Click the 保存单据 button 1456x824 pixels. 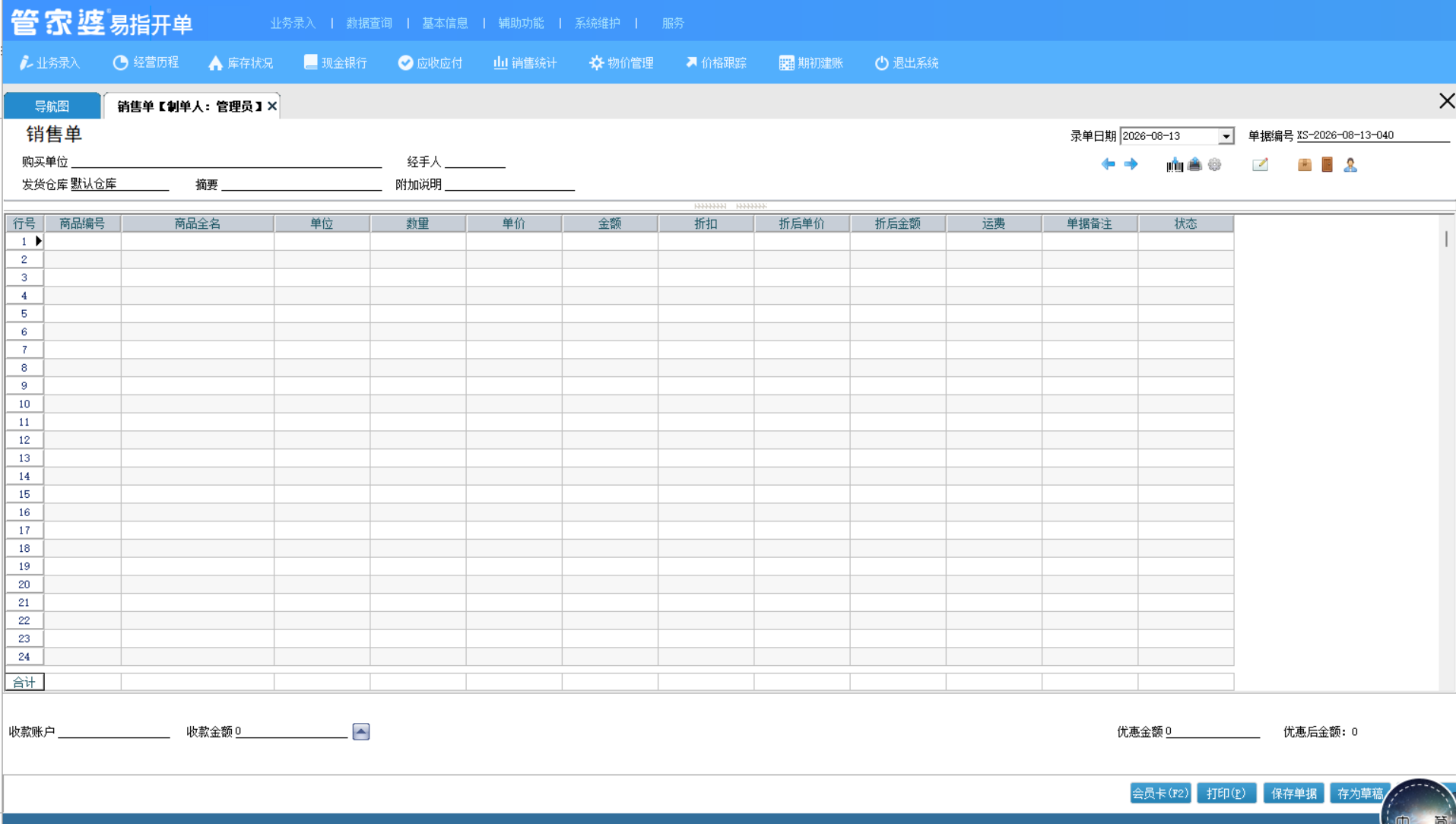[x=1294, y=793]
